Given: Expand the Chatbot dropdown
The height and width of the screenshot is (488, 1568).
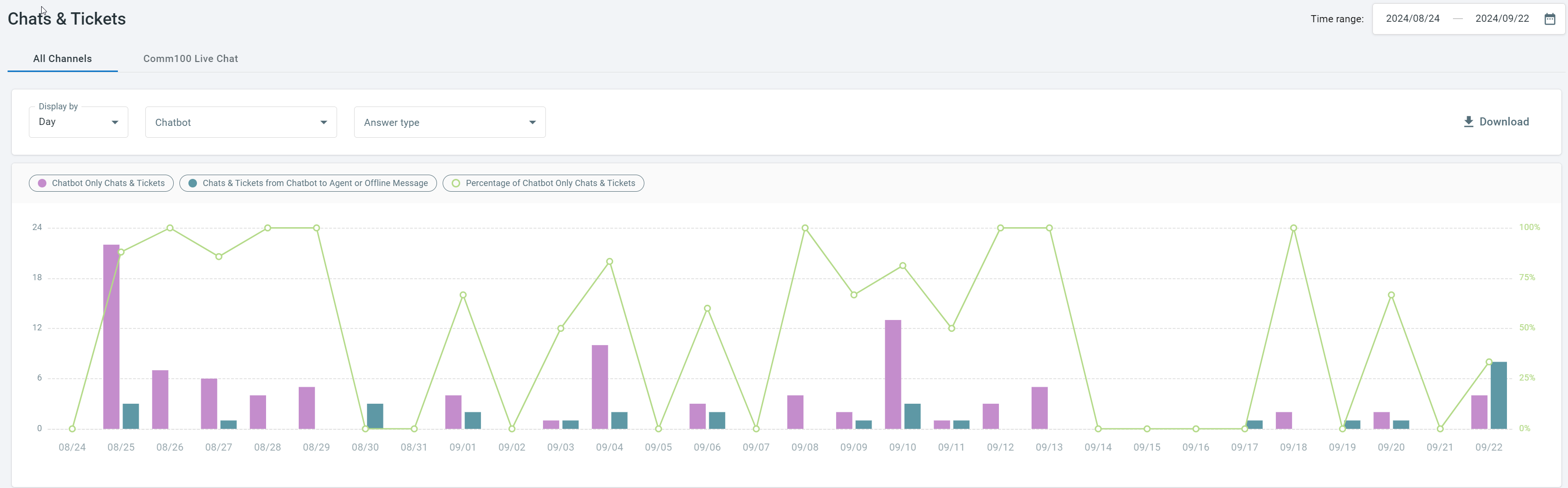Looking at the screenshot, I should [241, 122].
